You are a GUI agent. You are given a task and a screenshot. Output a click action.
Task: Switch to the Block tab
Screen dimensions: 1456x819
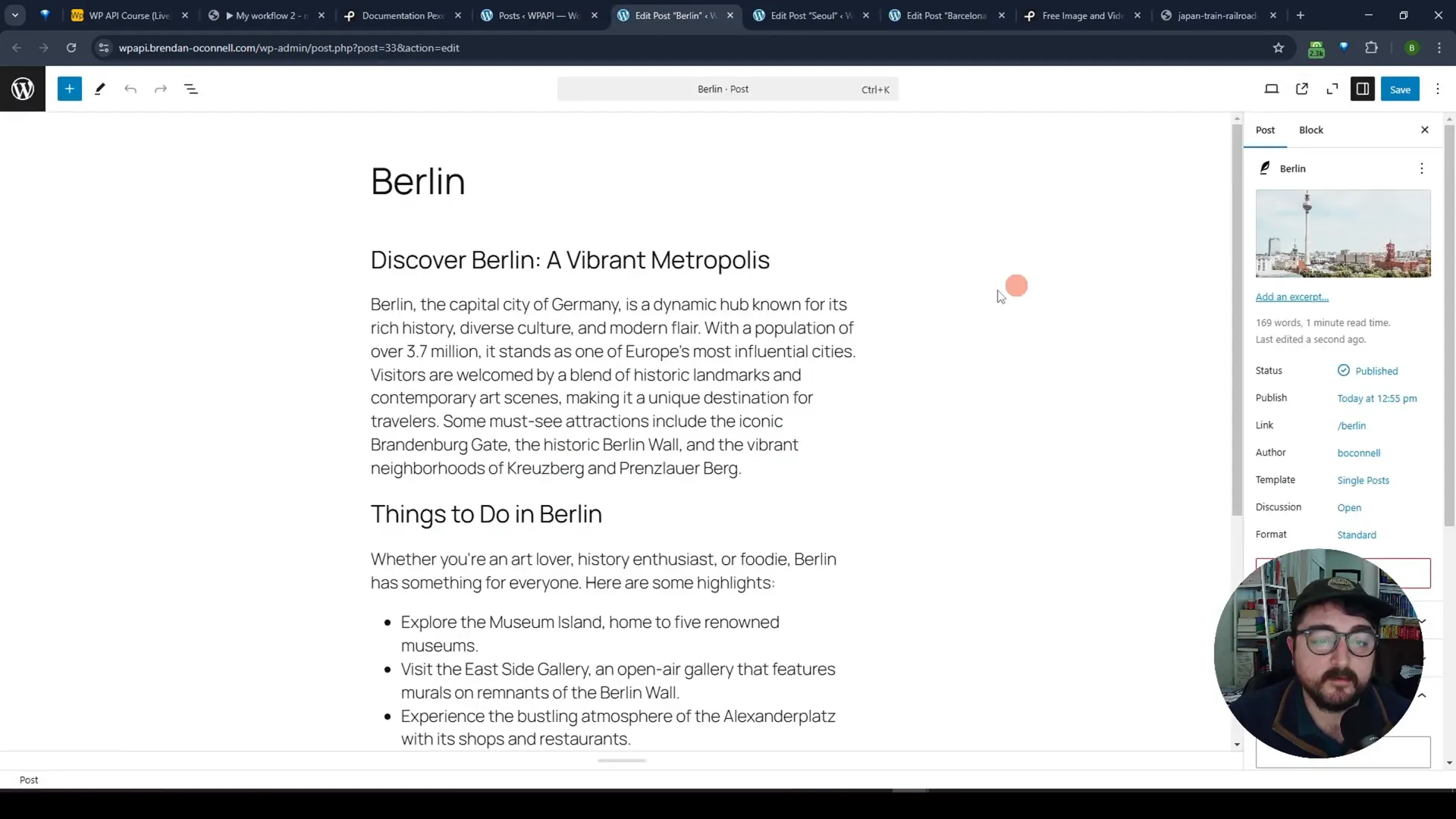1312,129
